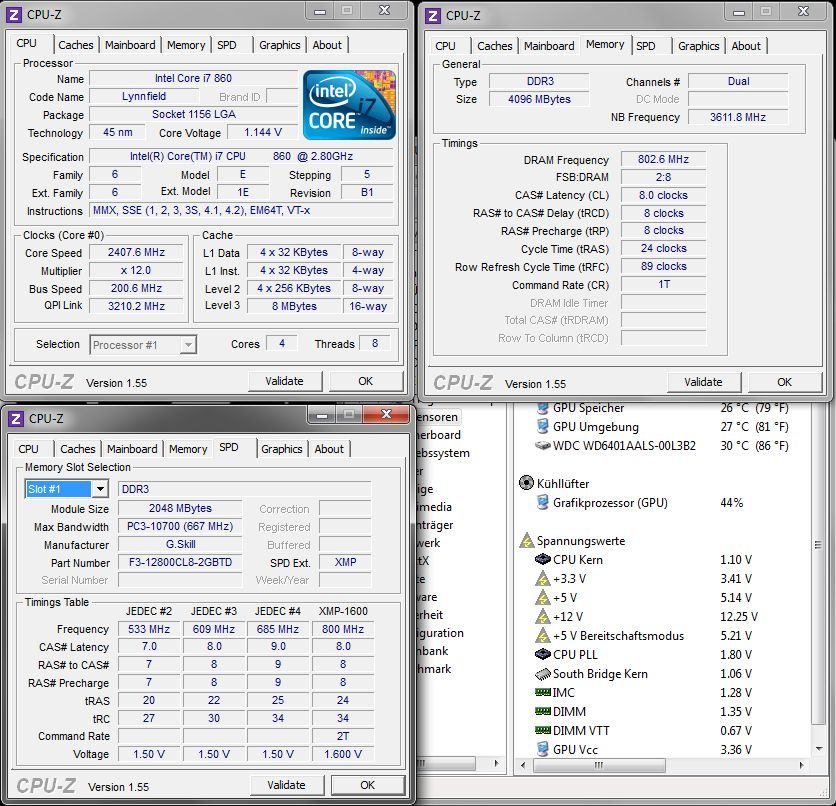Click the sensor list horizontal scrollbar thumb

(x=599, y=765)
